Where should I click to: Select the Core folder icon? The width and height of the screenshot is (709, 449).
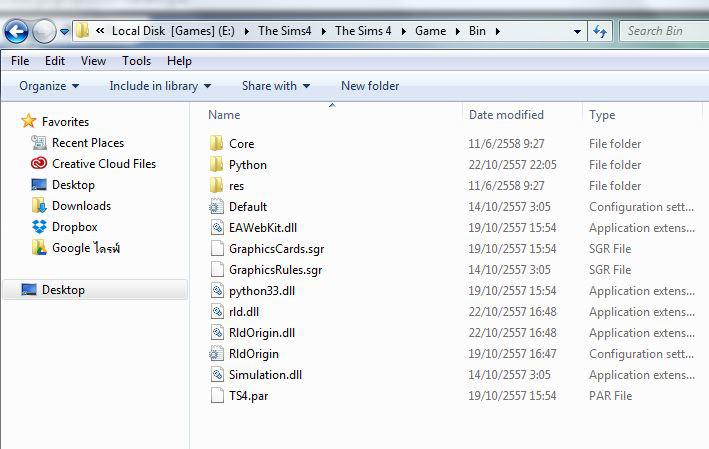coord(216,143)
